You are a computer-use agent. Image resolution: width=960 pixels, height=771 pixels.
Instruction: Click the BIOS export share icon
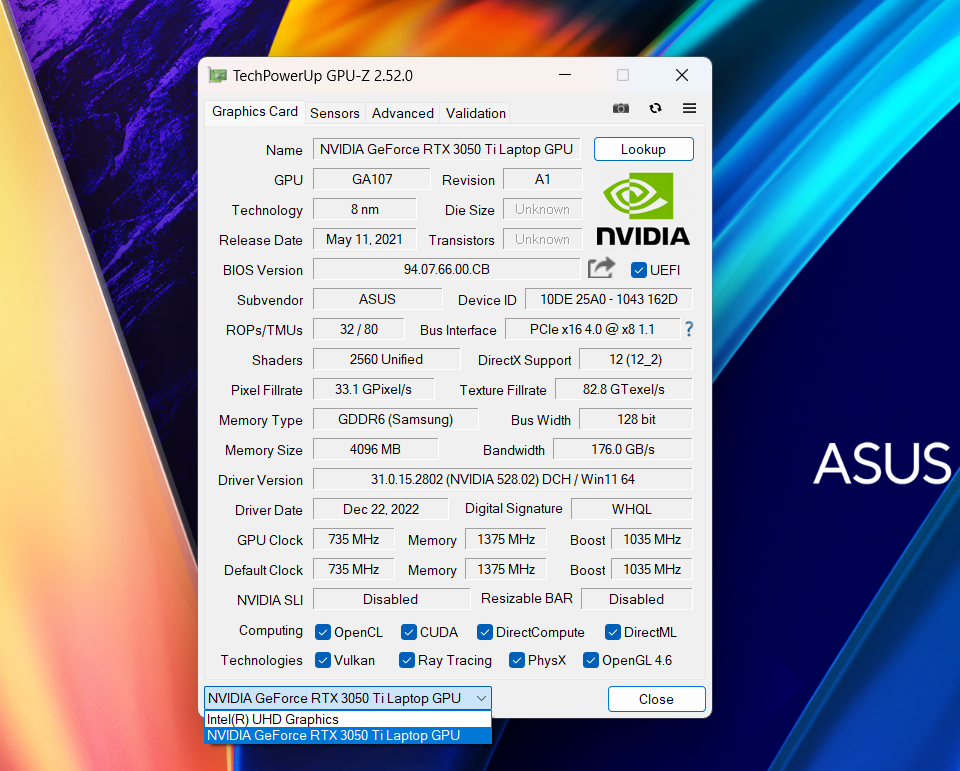pos(601,268)
